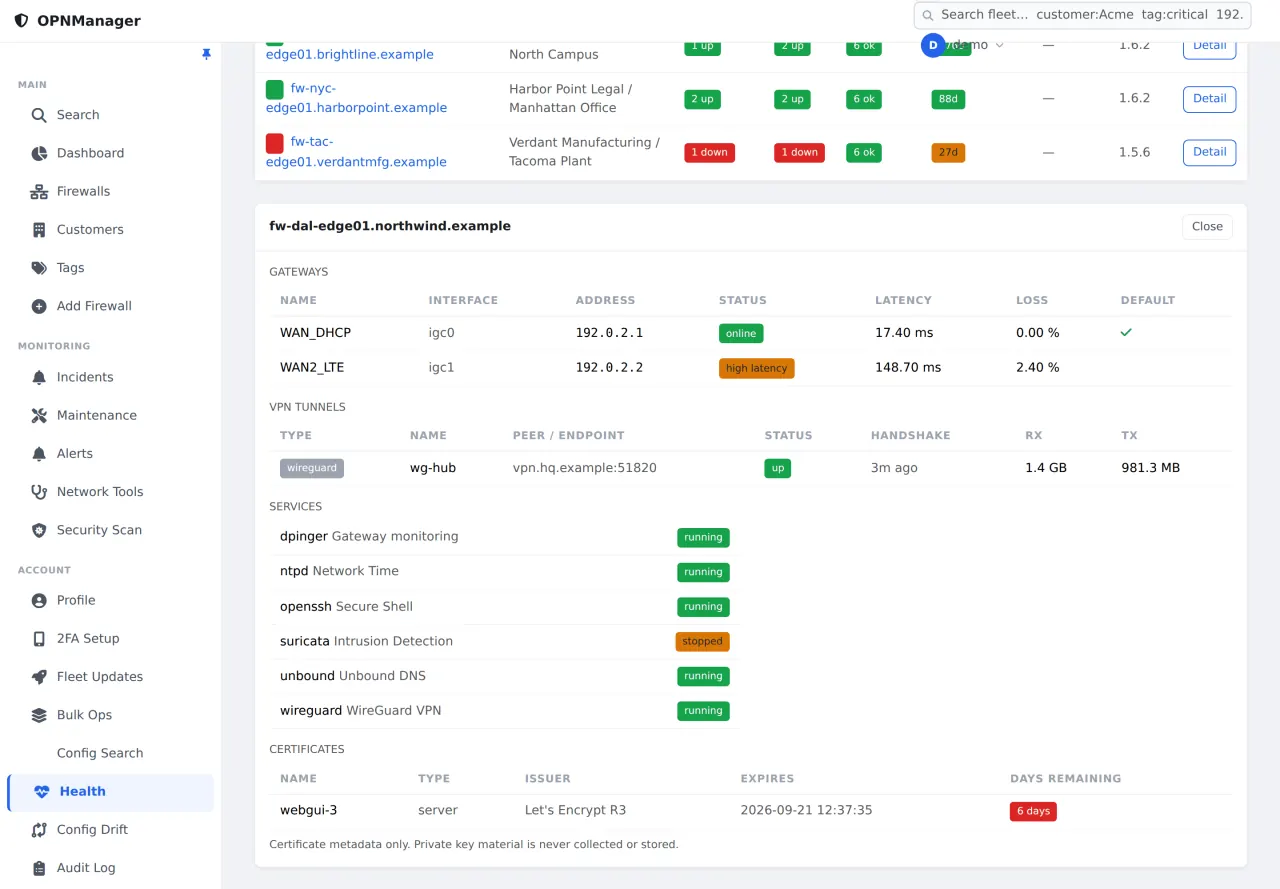Click the Fleet Updates rocket icon
Screen dimensions: 1280x889
[x=39, y=677]
